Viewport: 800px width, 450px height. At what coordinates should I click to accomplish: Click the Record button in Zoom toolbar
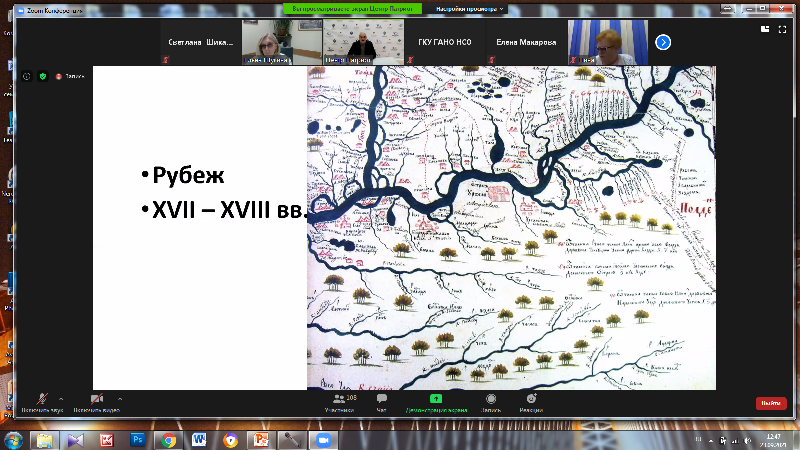[491, 403]
